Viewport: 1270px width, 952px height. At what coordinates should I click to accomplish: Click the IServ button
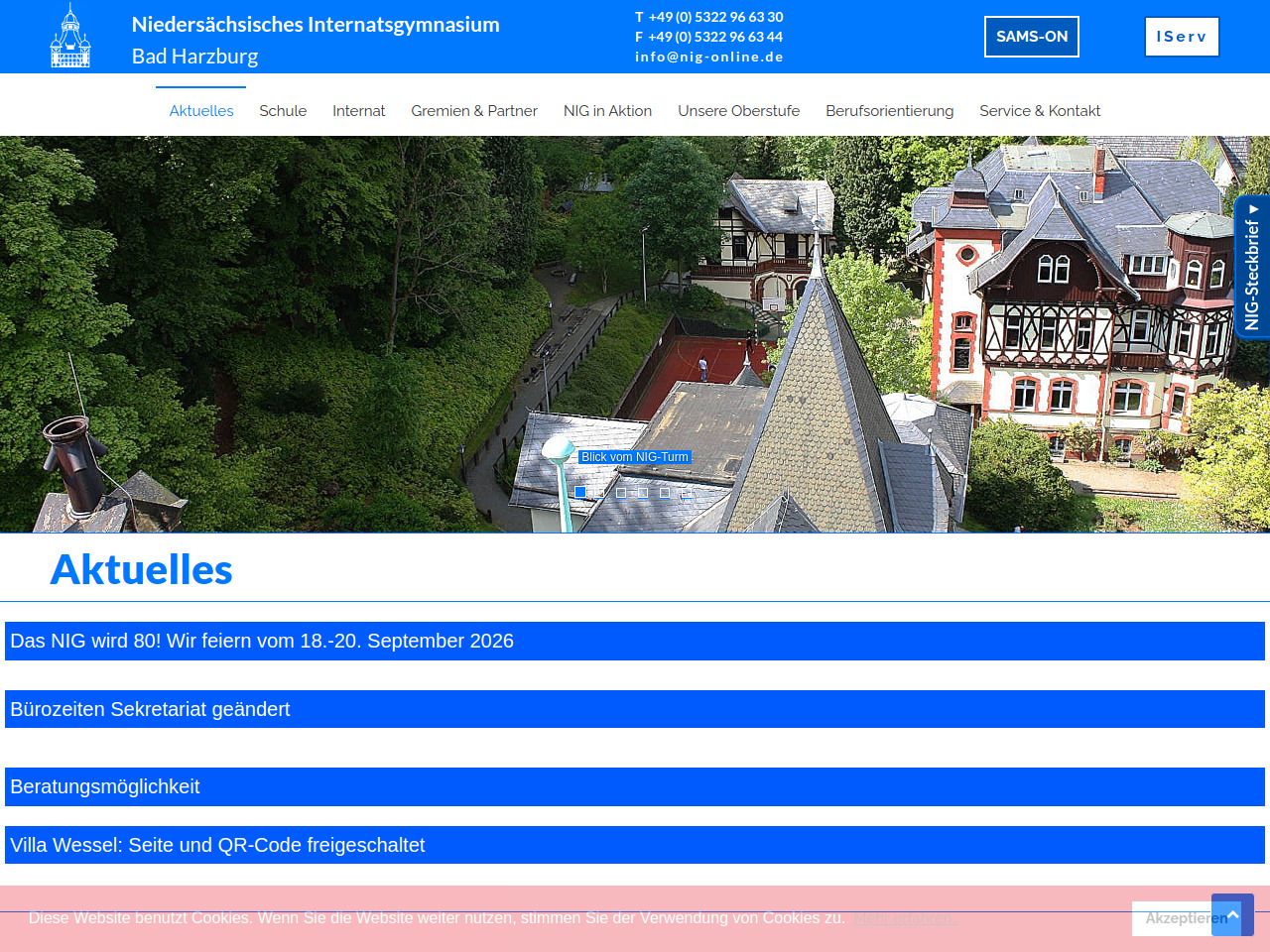point(1181,37)
